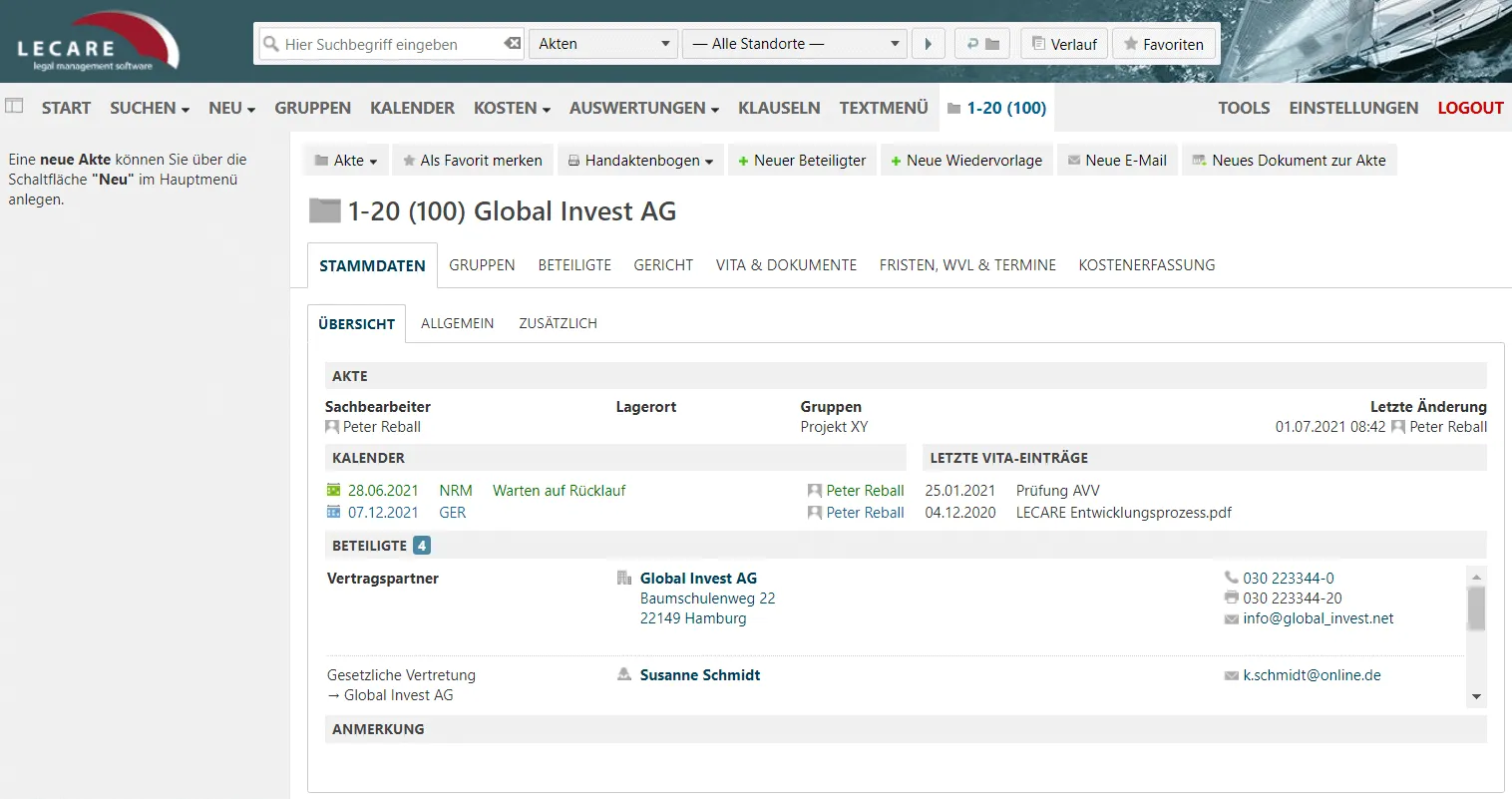Open the Akten search type dropdown

point(602,44)
